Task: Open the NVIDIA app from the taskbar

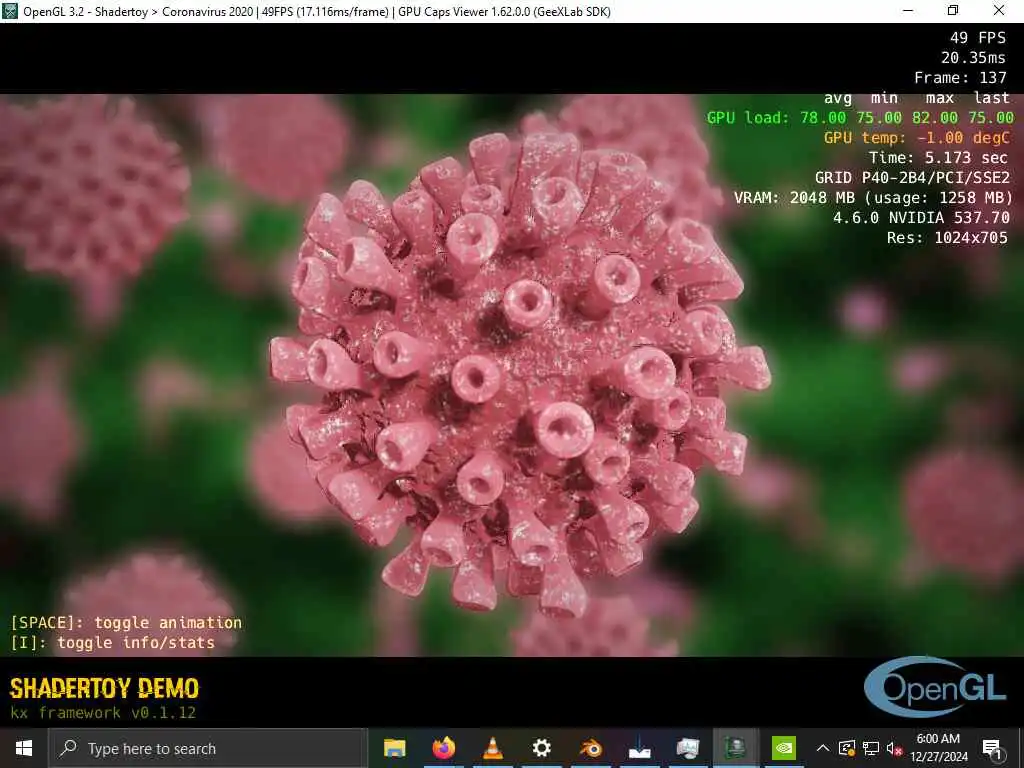Action: point(784,748)
